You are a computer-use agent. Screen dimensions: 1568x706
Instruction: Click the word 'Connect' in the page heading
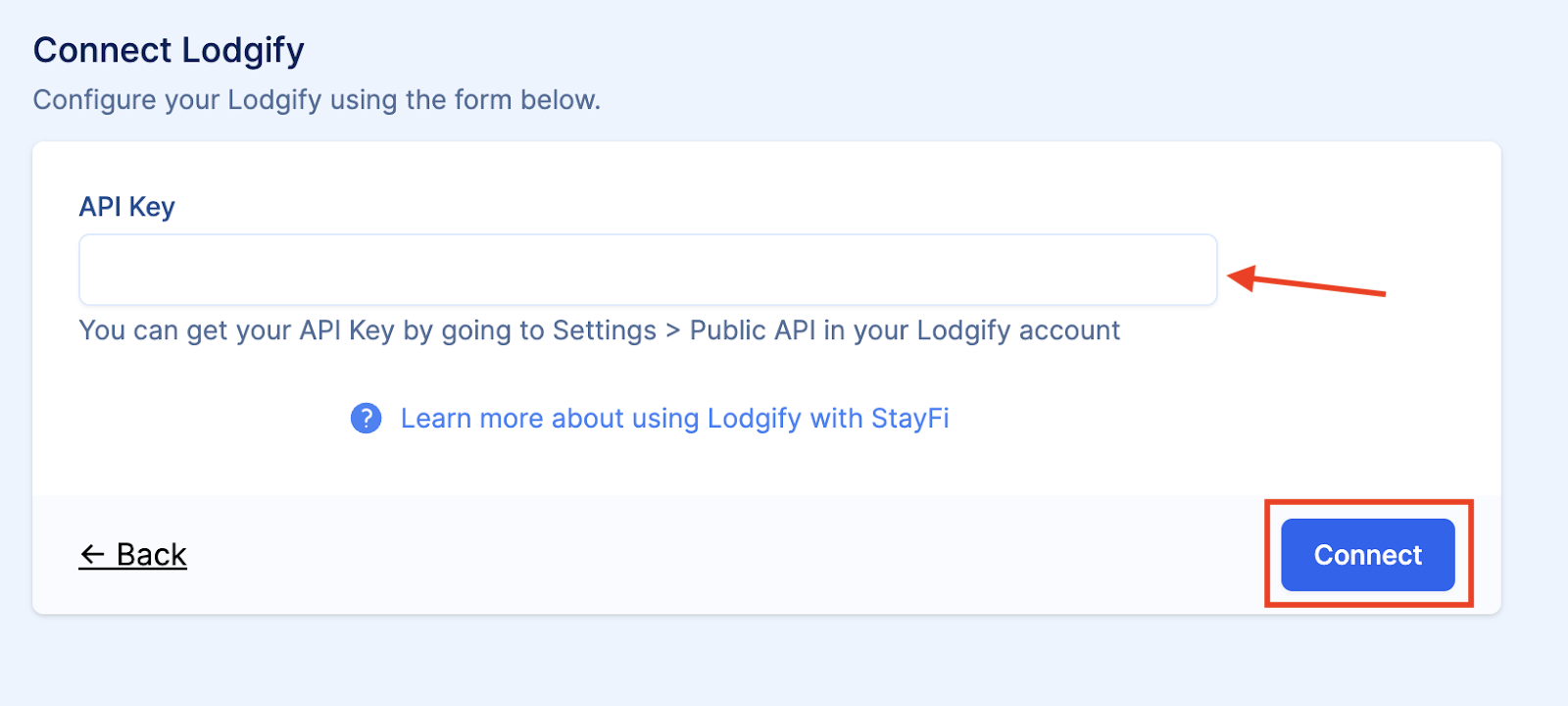(103, 50)
